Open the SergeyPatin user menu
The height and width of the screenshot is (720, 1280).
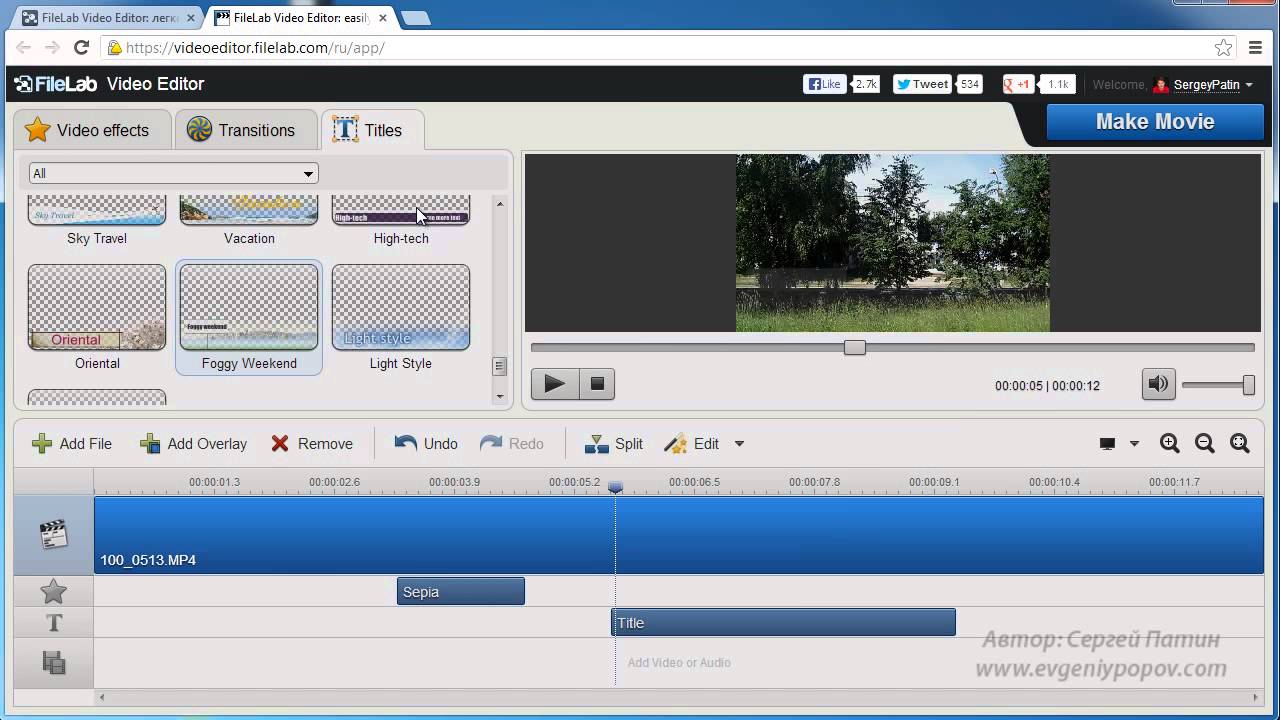(x=1204, y=85)
